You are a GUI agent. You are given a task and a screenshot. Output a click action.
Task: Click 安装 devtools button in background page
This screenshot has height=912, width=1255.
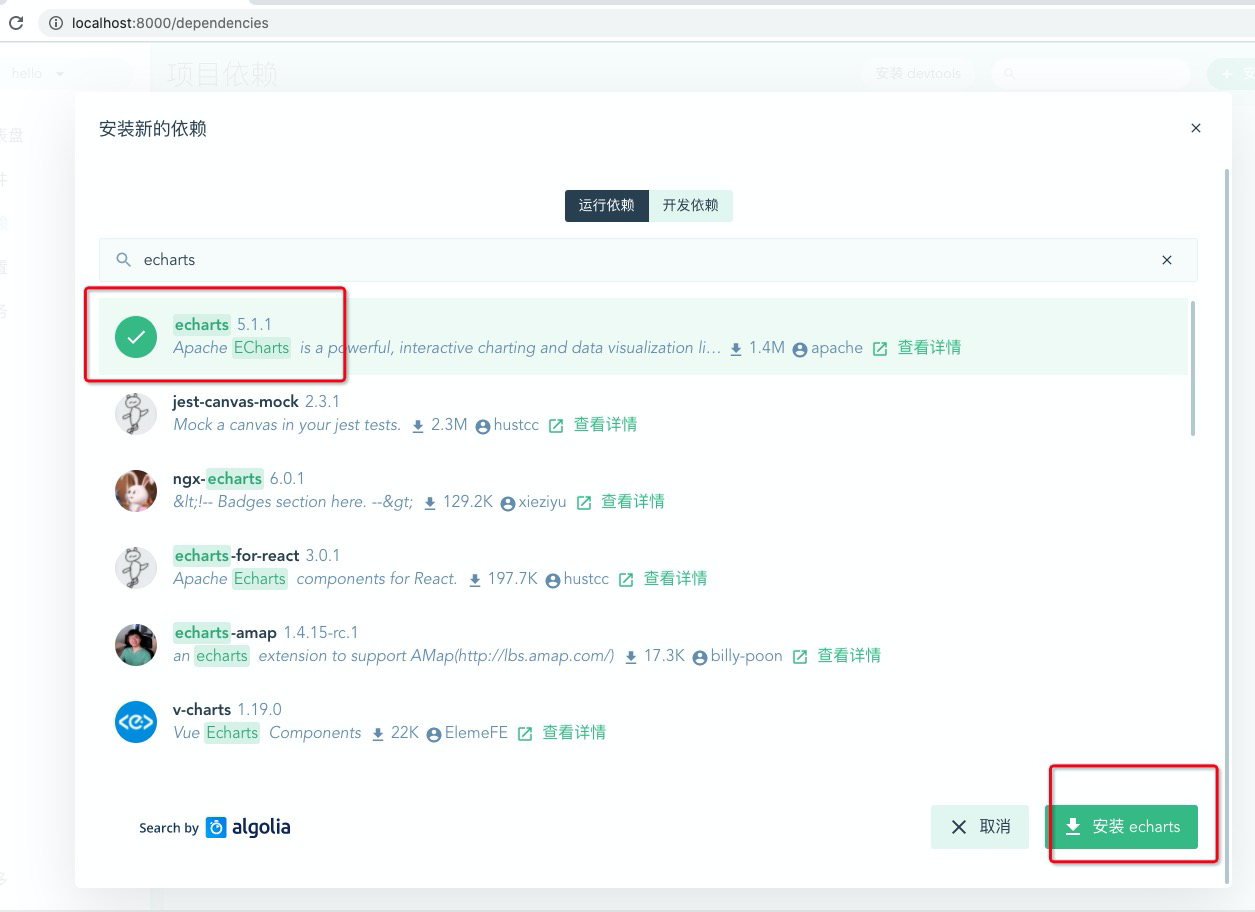point(918,74)
